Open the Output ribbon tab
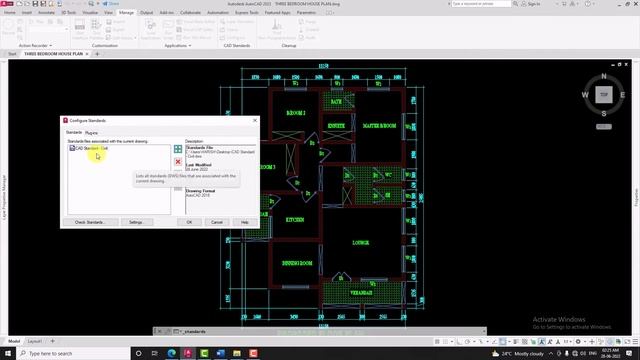 coord(146,13)
